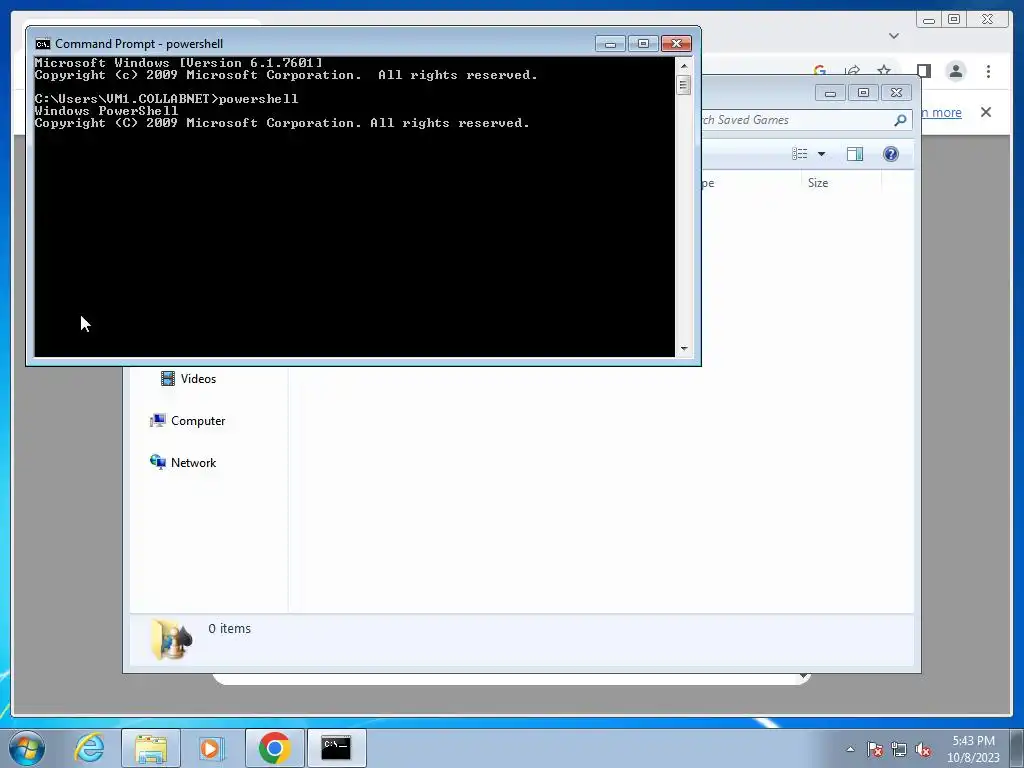Open clock showing 5:43 PM
The image size is (1024, 768).
coord(973,748)
